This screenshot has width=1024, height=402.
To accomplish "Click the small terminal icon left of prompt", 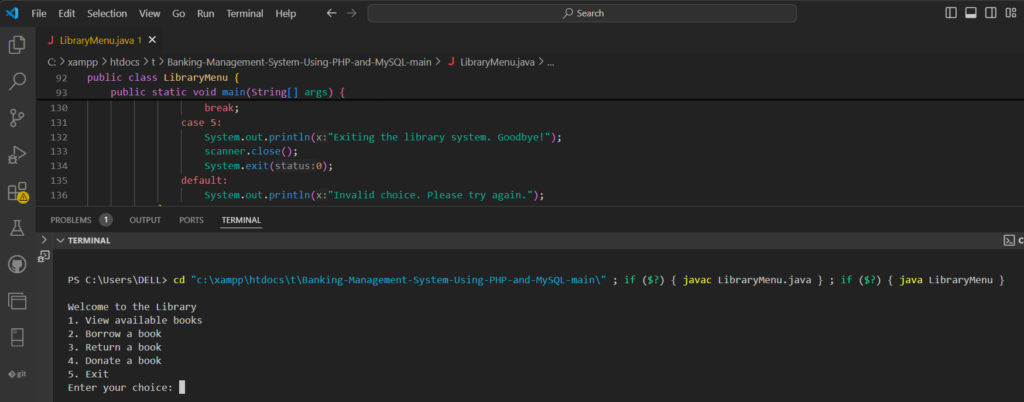I will 44,256.
